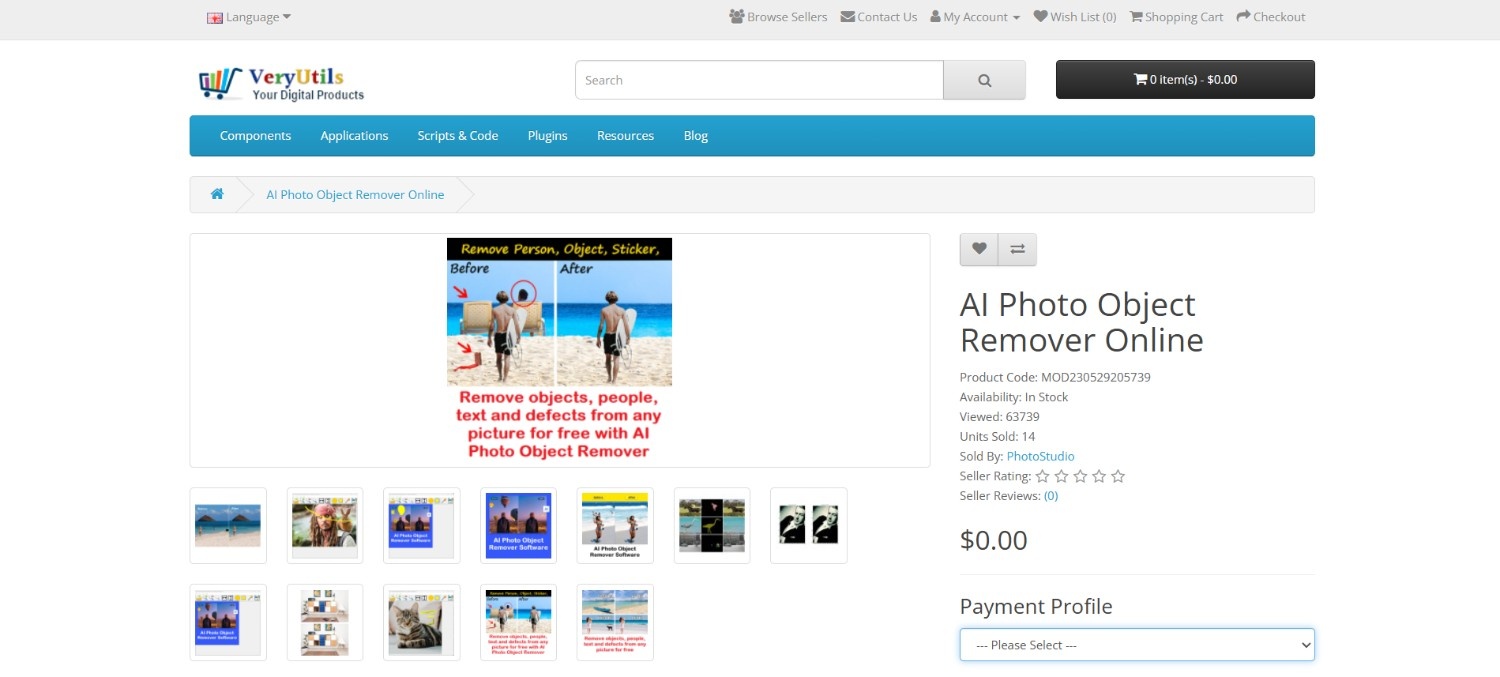
Task: Open living room interior thumbnail
Action: [325, 622]
